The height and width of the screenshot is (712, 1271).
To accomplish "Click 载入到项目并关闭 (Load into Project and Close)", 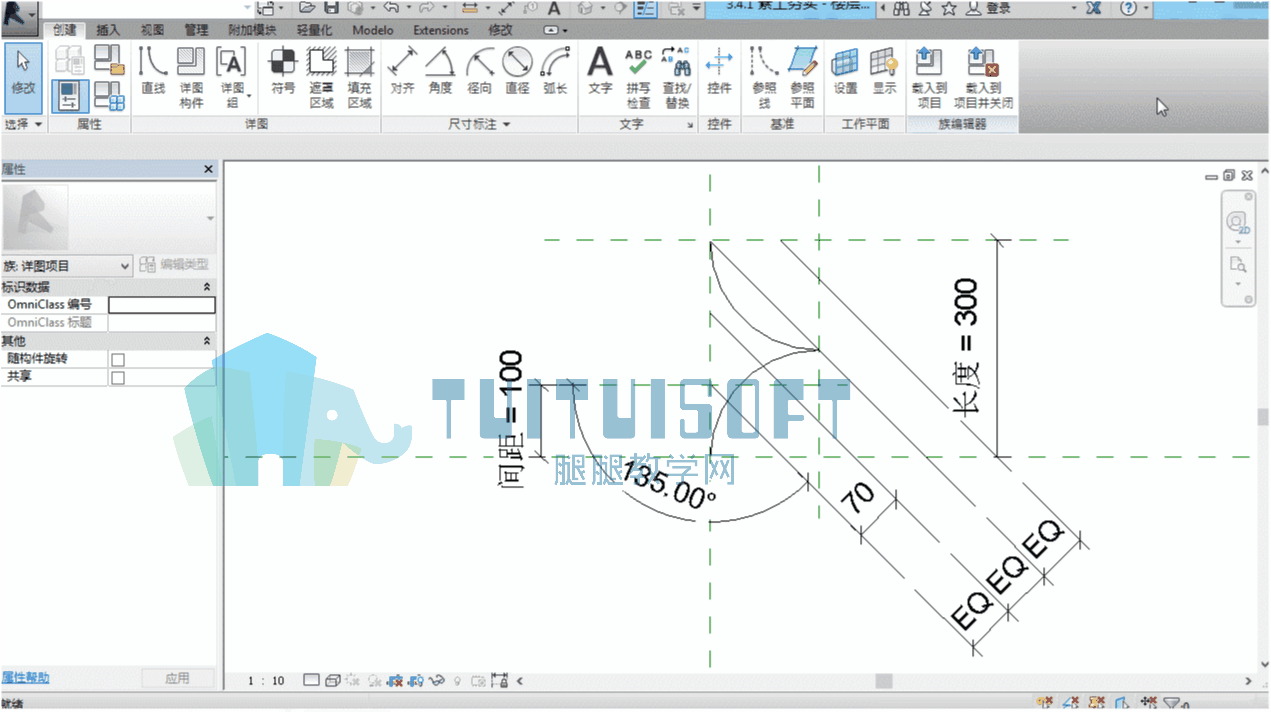I will 983,77.
